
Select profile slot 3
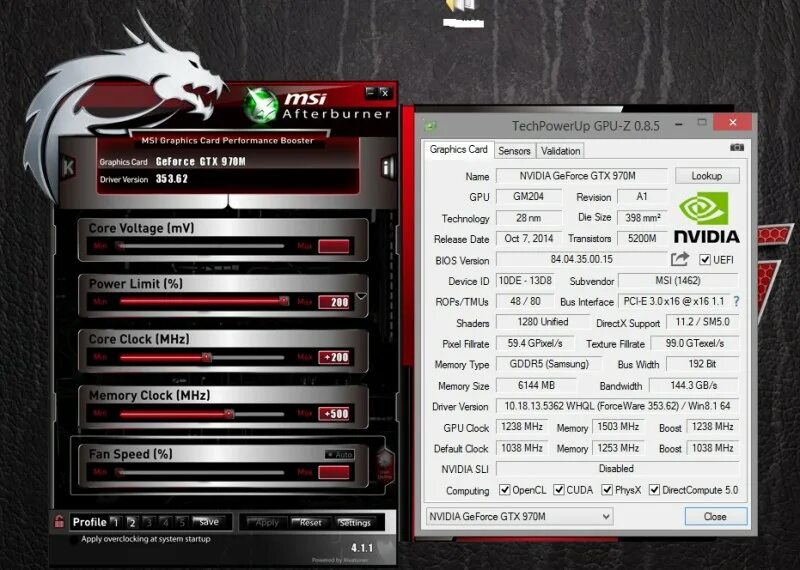(148, 522)
